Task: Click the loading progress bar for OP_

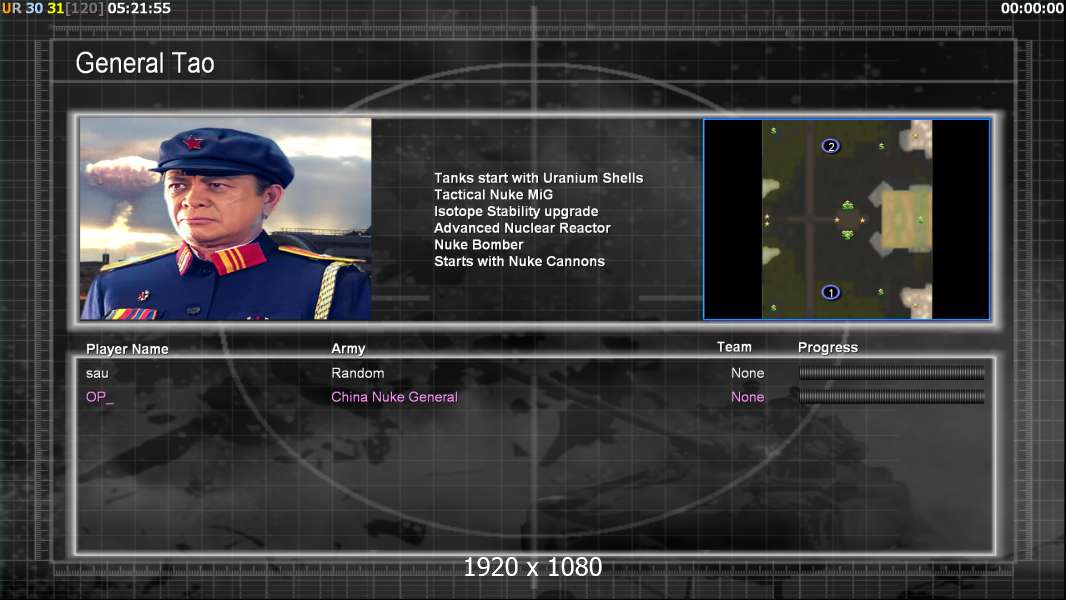Action: coord(891,397)
